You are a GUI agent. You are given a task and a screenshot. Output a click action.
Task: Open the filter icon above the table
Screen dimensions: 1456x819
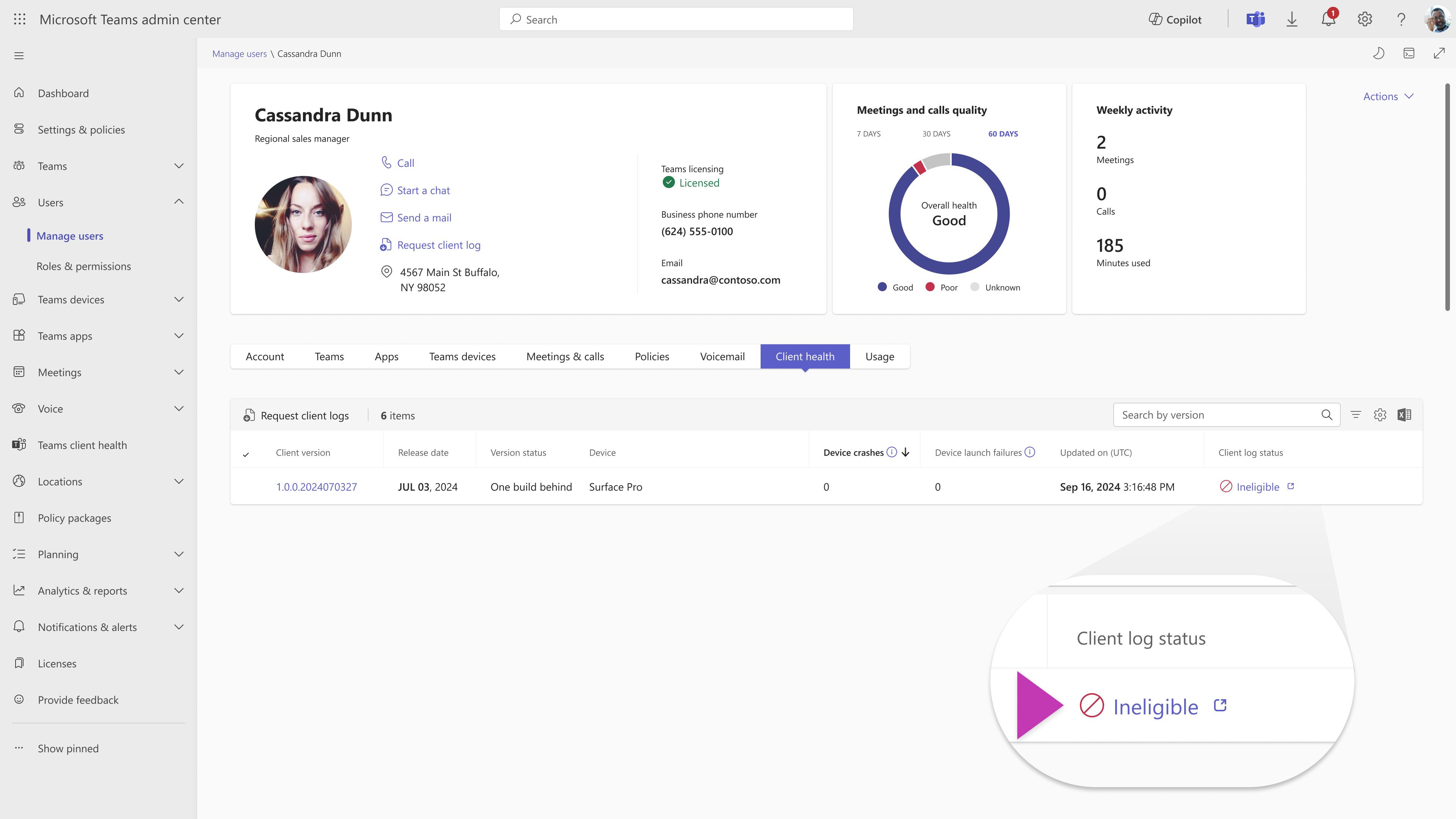[1356, 414]
